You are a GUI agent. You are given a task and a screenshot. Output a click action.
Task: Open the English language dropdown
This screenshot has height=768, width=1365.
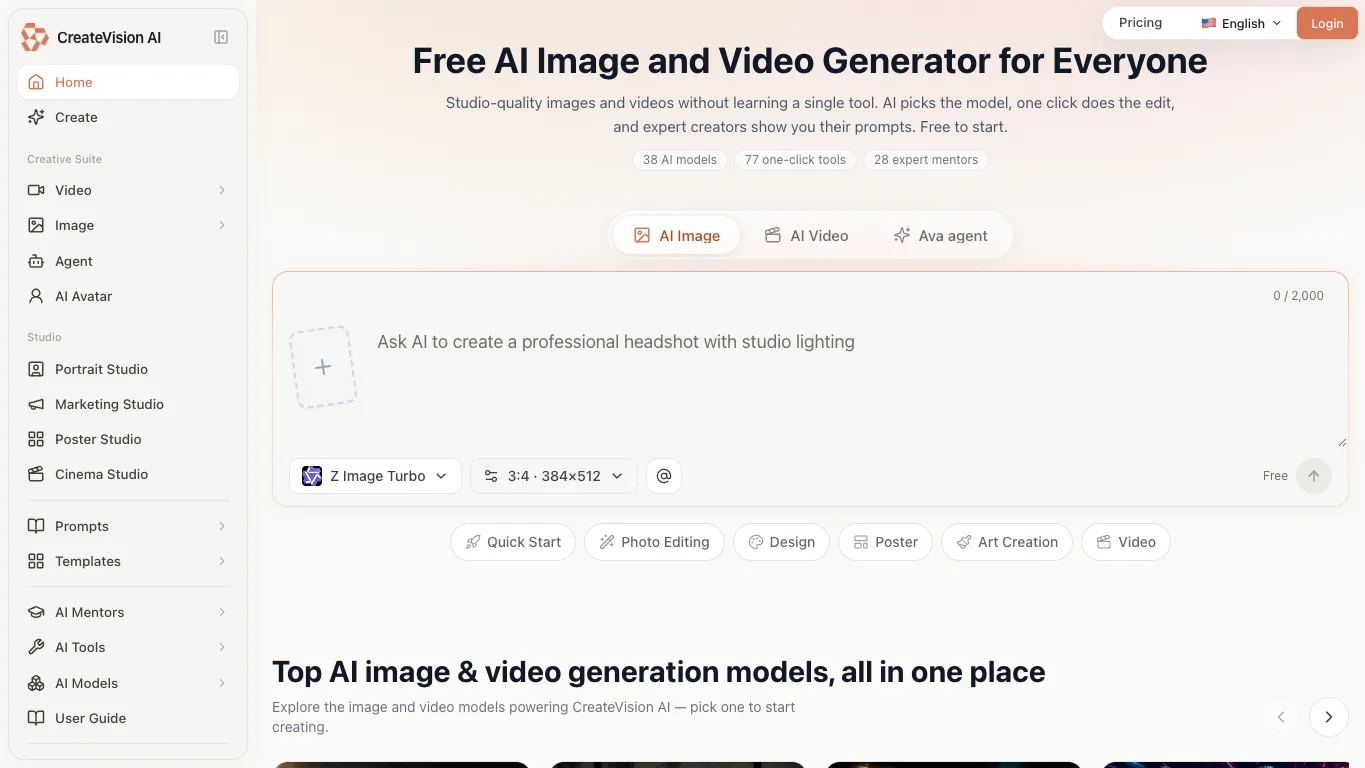point(1241,23)
